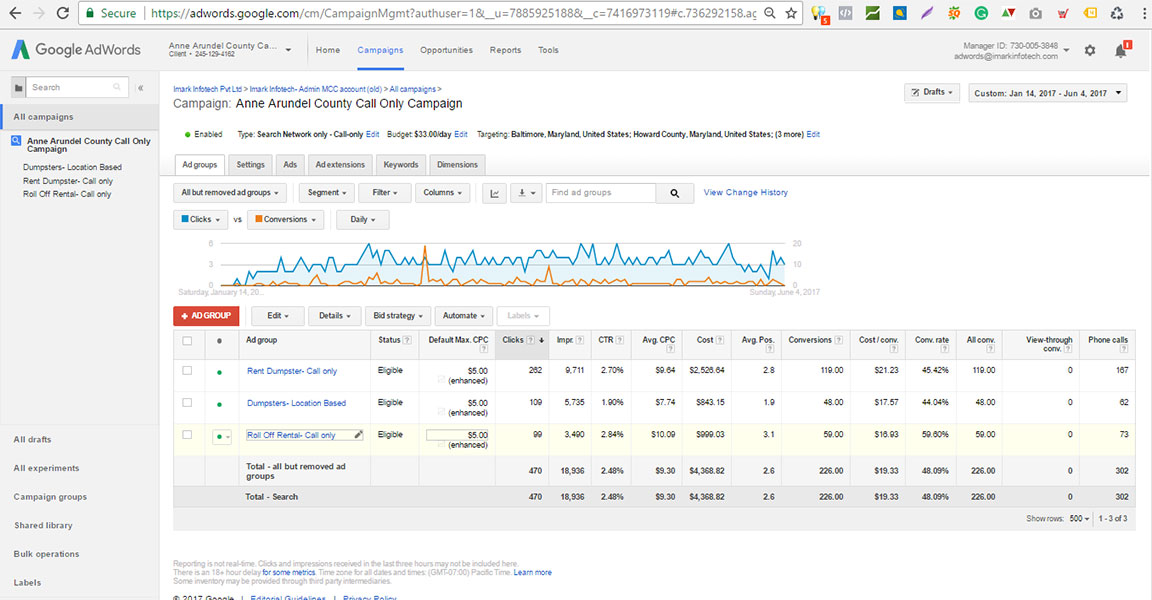Open the Segment dropdown
This screenshot has width=1152, height=600.
(x=327, y=193)
